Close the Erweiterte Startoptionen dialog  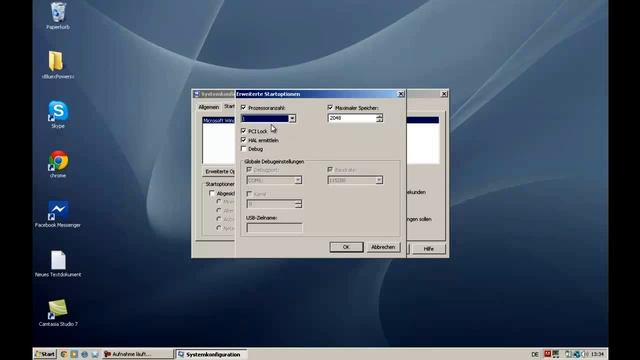[401, 94]
